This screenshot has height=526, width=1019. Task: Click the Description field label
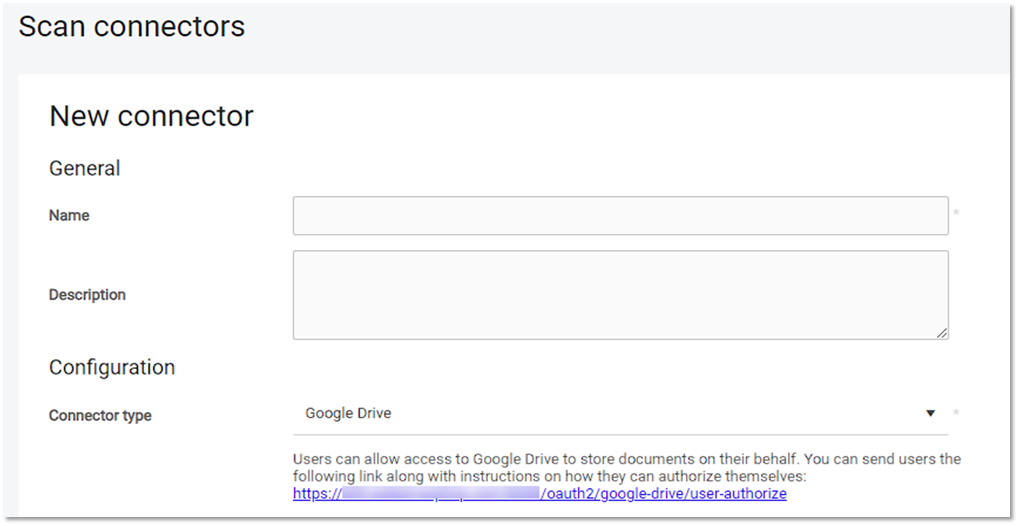(x=87, y=295)
